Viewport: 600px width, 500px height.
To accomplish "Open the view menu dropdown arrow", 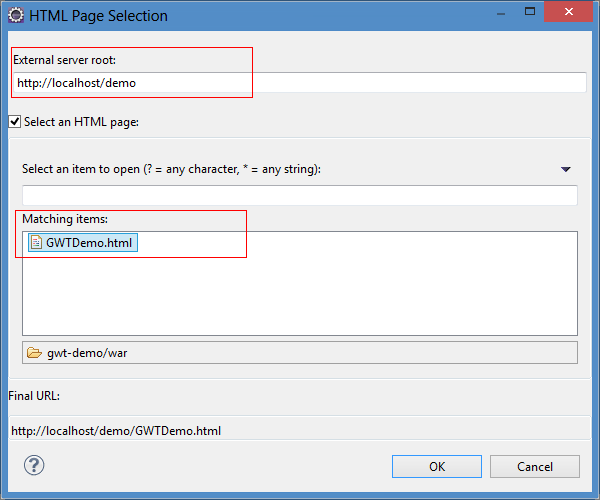I will coord(566,169).
